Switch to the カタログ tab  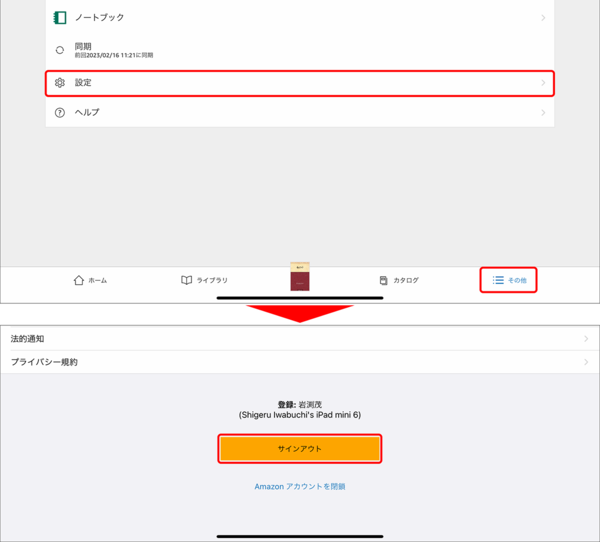[399, 280]
